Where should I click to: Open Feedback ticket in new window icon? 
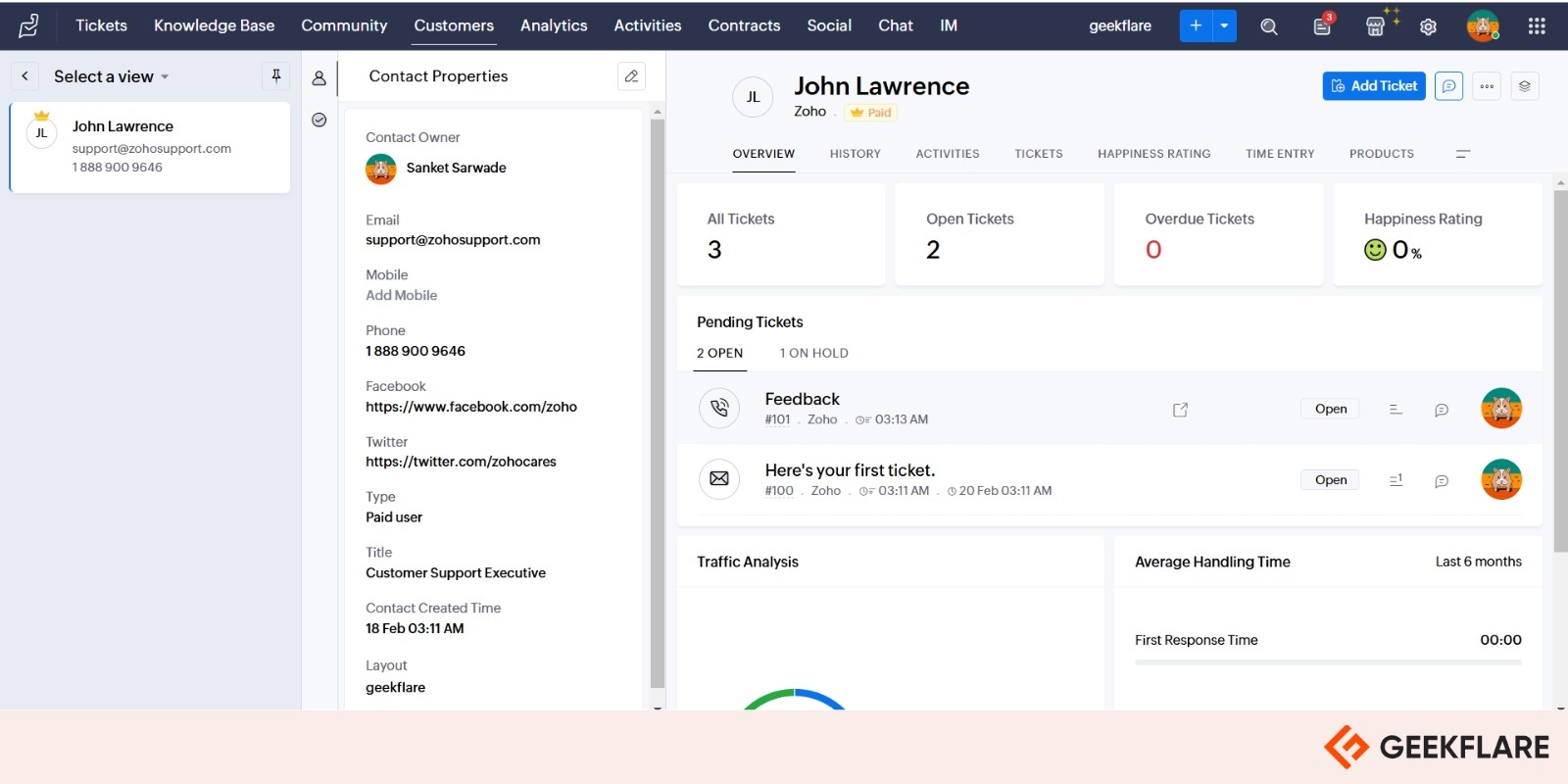tap(1180, 410)
